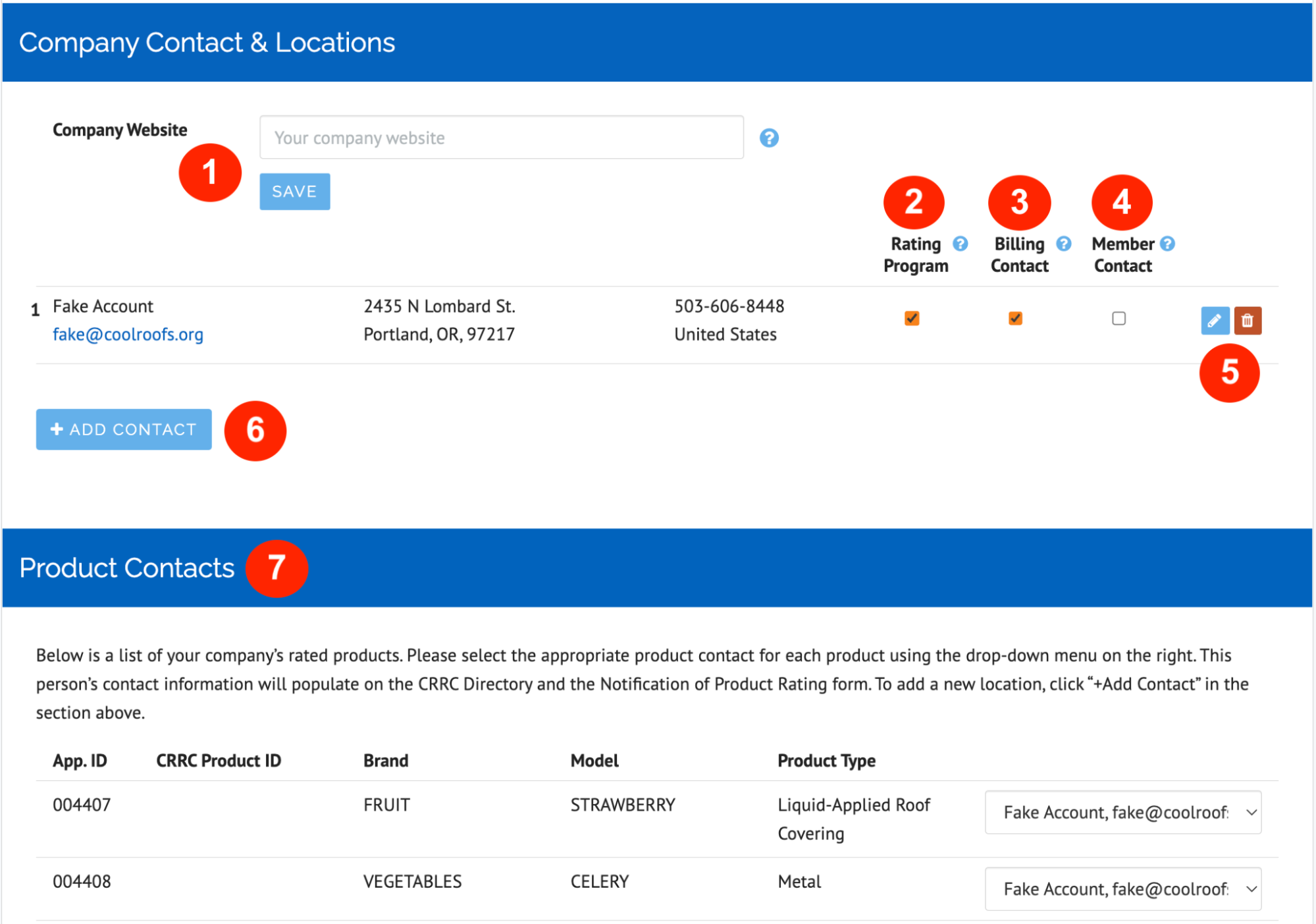
Task: Click the Billing Contact help icon
Action: pyautogui.click(x=1063, y=243)
